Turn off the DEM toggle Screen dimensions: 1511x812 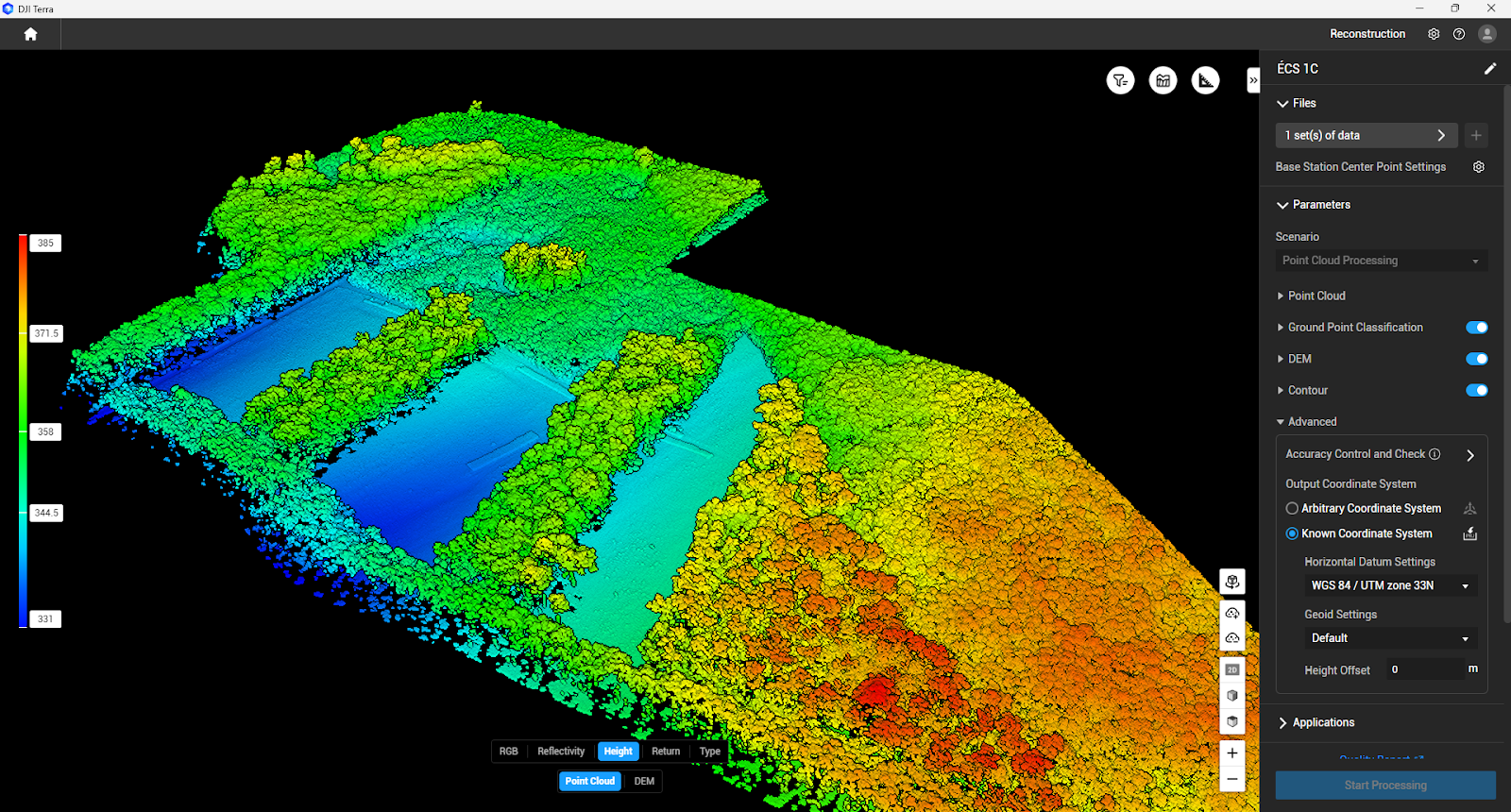point(1476,359)
